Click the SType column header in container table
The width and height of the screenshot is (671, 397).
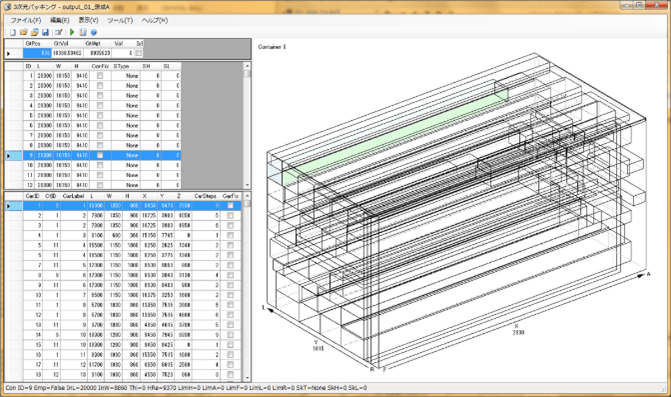[126, 66]
